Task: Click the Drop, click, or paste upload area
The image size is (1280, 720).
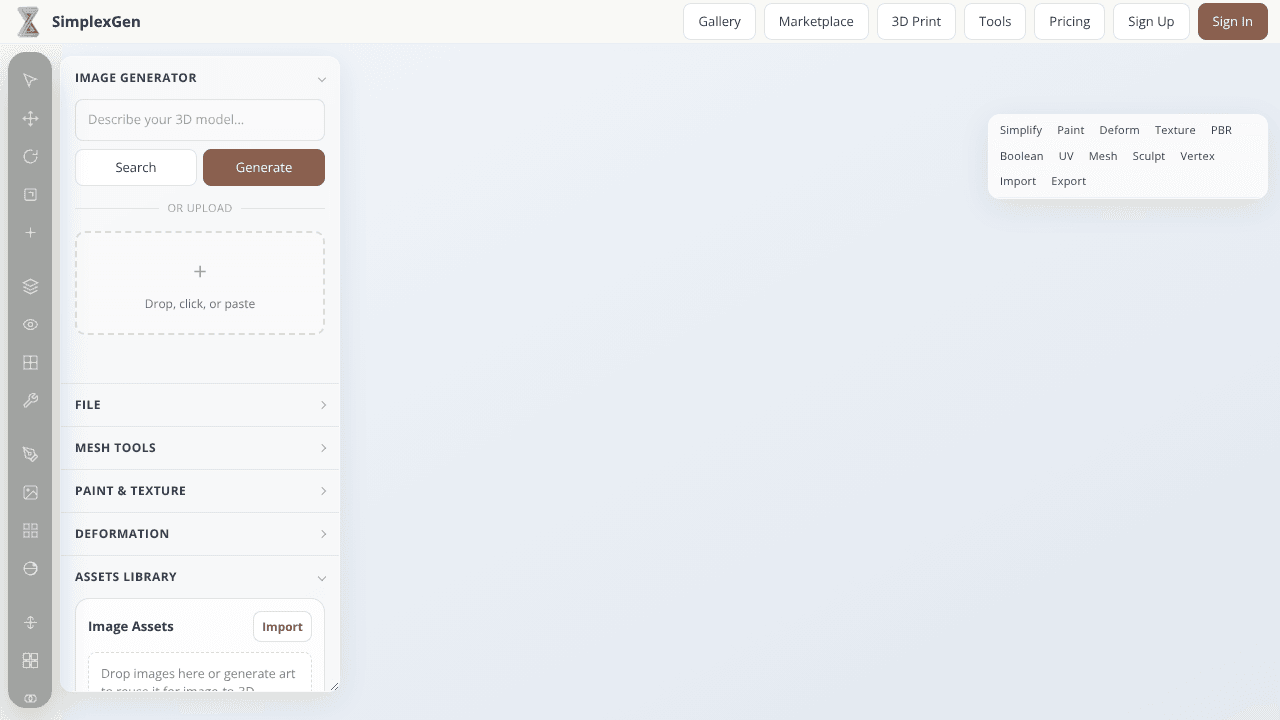Action: coord(200,284)
